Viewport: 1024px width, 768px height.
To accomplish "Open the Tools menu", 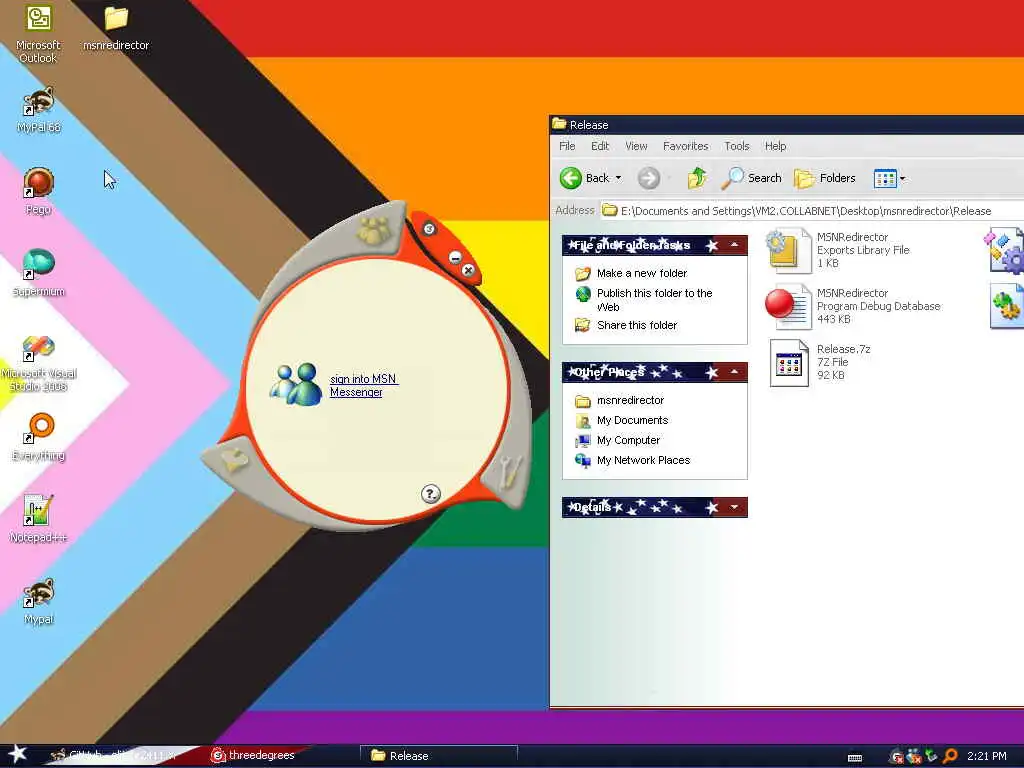I will 737,146.
